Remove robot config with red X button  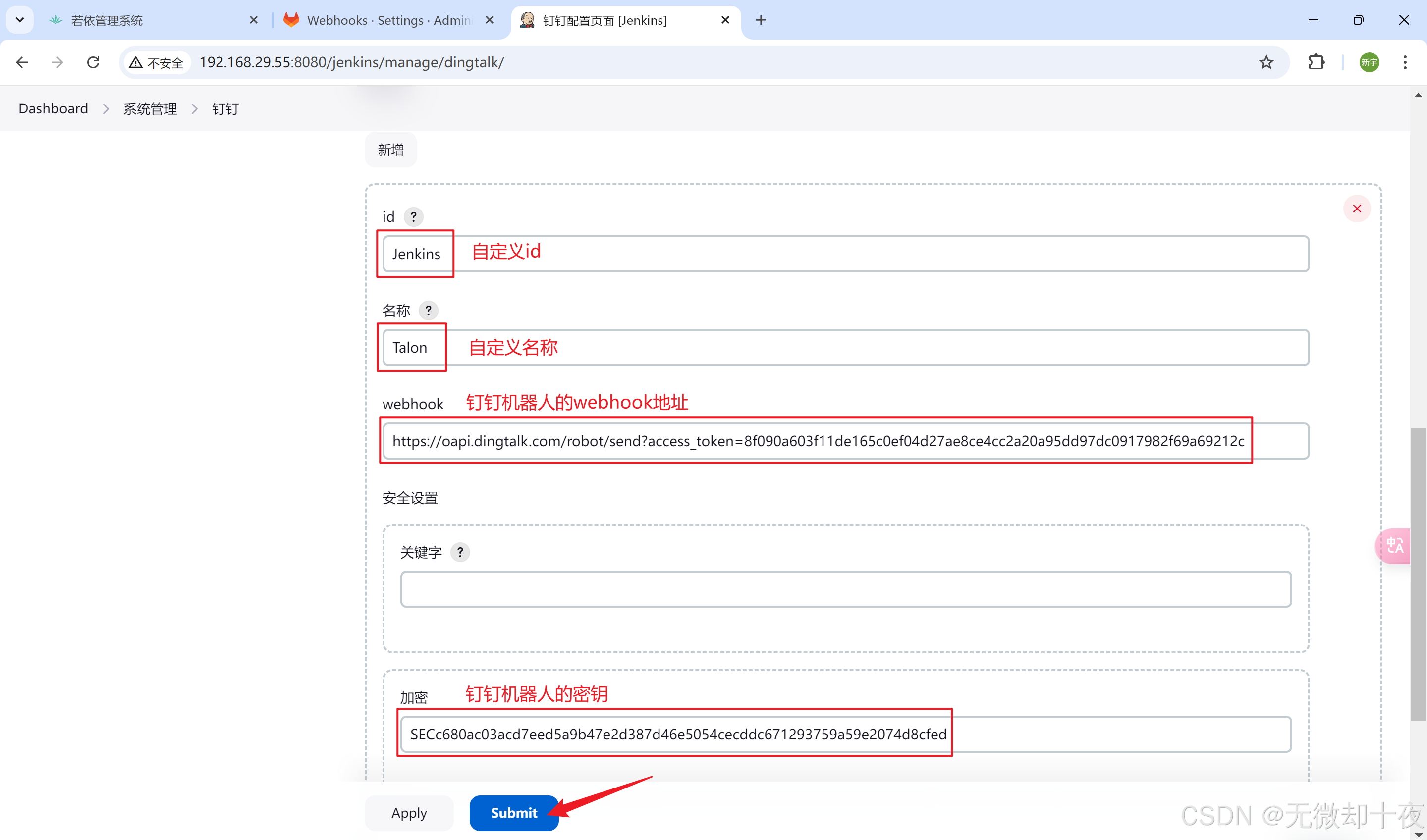pyautogui.click(x=1357, y=209)
